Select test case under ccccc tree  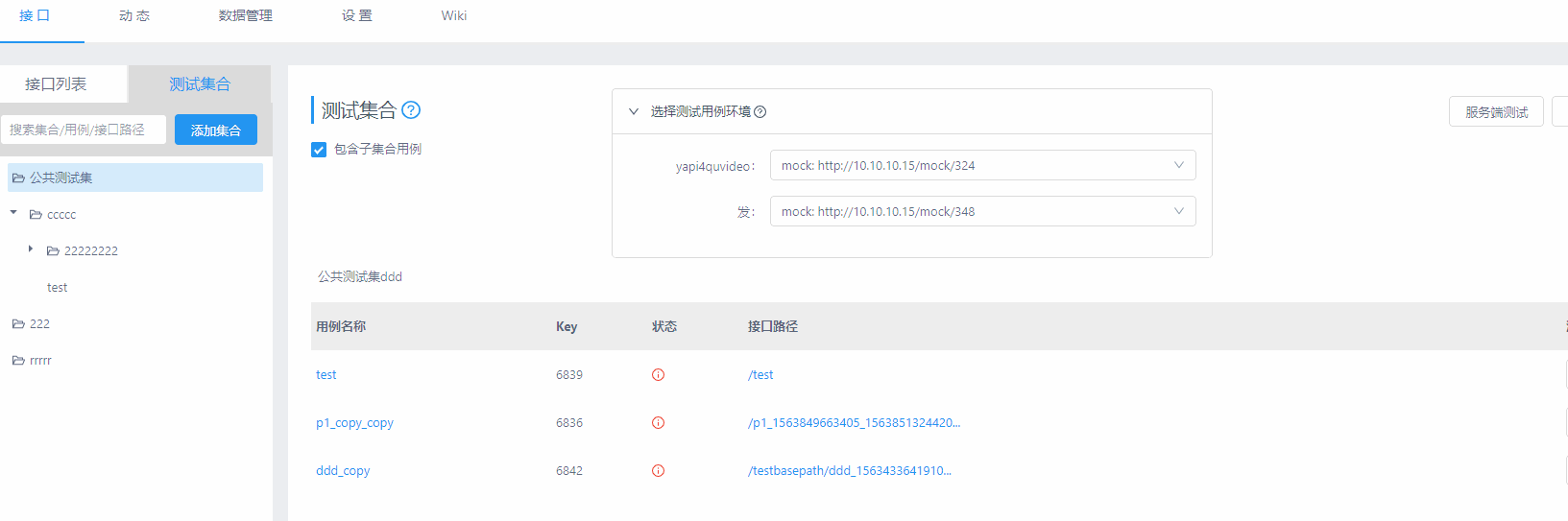[58, 288]
